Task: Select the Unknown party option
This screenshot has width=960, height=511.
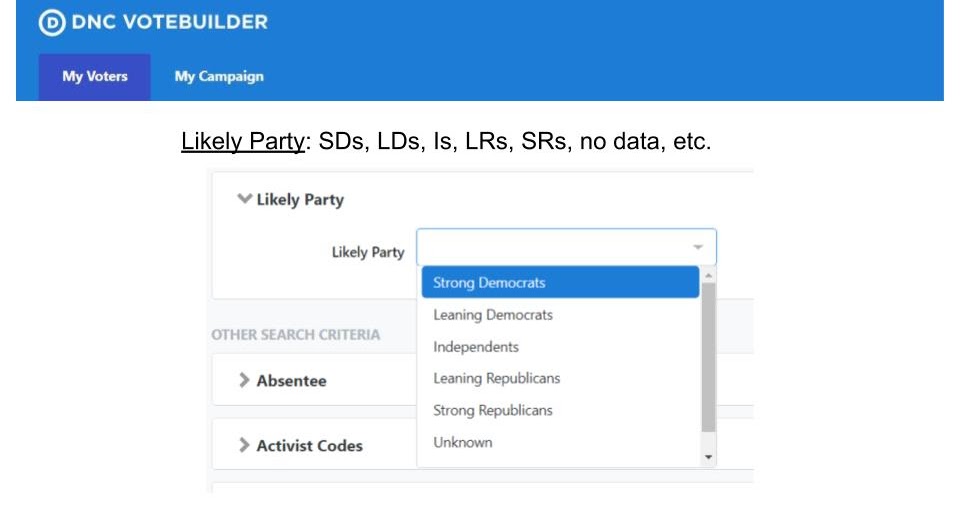Action: coord(462,442)
